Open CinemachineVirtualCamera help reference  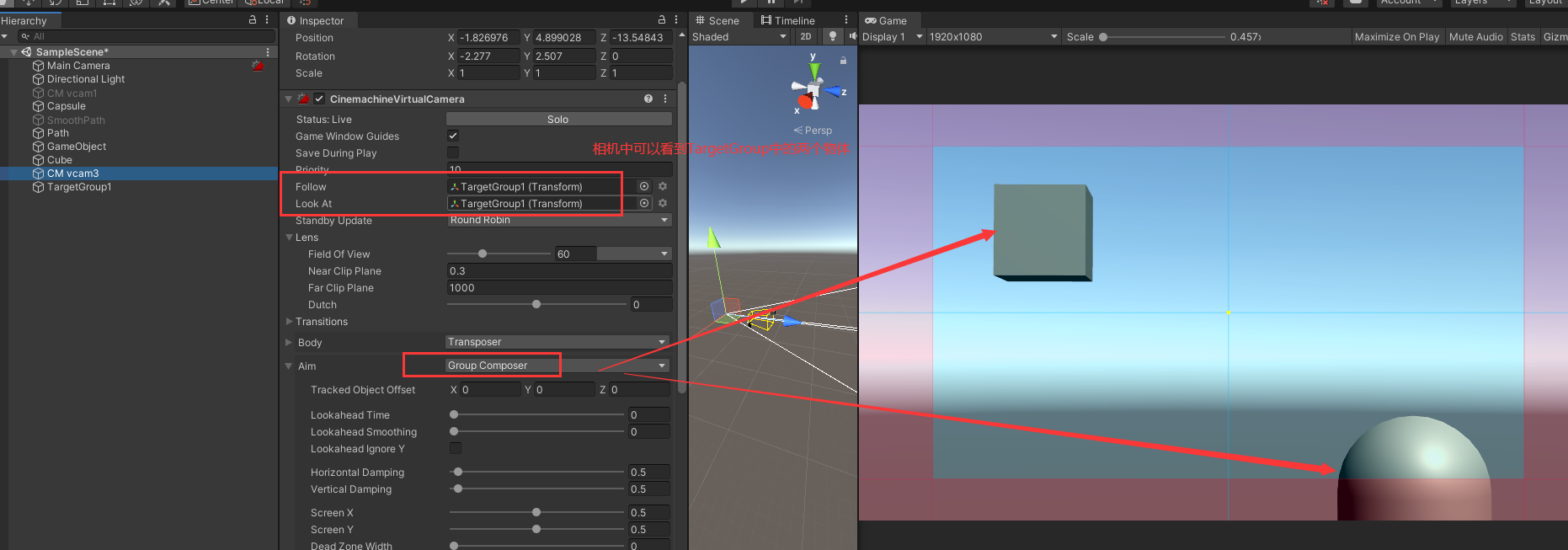(x=648, y=99)
